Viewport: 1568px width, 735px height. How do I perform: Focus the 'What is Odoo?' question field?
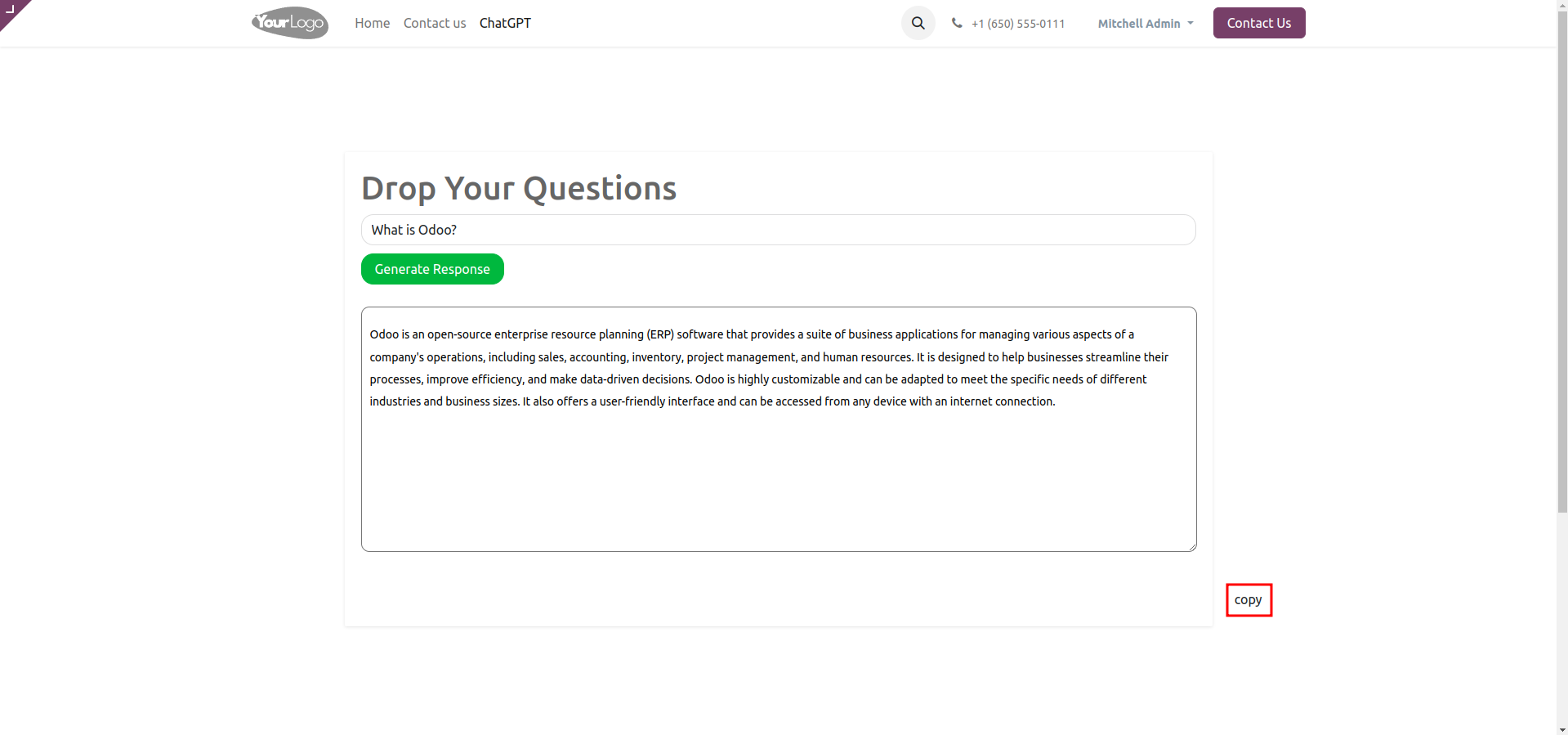pos(778,230)
